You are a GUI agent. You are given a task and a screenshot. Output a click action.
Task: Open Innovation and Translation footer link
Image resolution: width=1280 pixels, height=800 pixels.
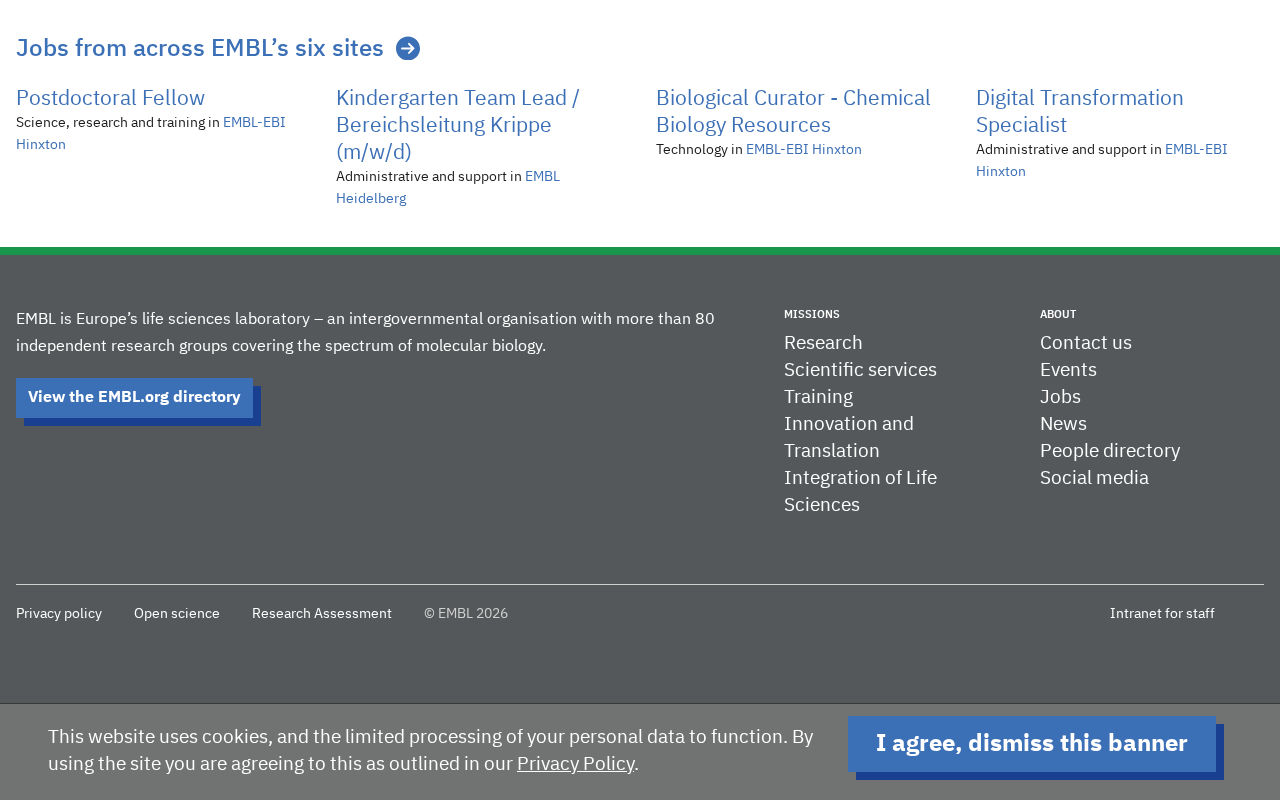pyautogui.click(x=849, y=437)
